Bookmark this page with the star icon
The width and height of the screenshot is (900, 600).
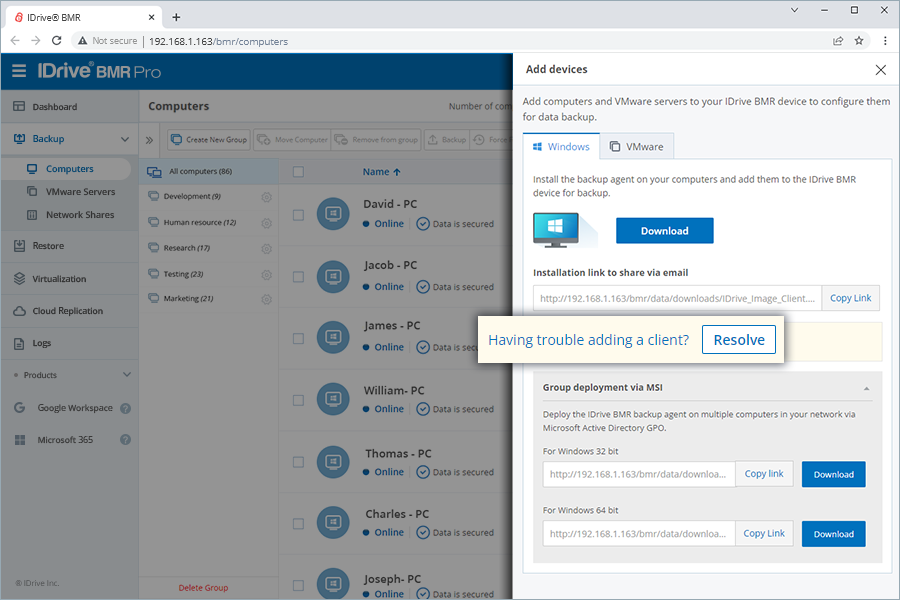coord(859,41)
